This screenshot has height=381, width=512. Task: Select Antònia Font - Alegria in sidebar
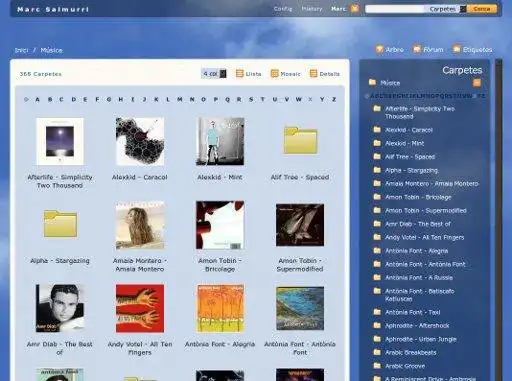(x=417, y=251)
